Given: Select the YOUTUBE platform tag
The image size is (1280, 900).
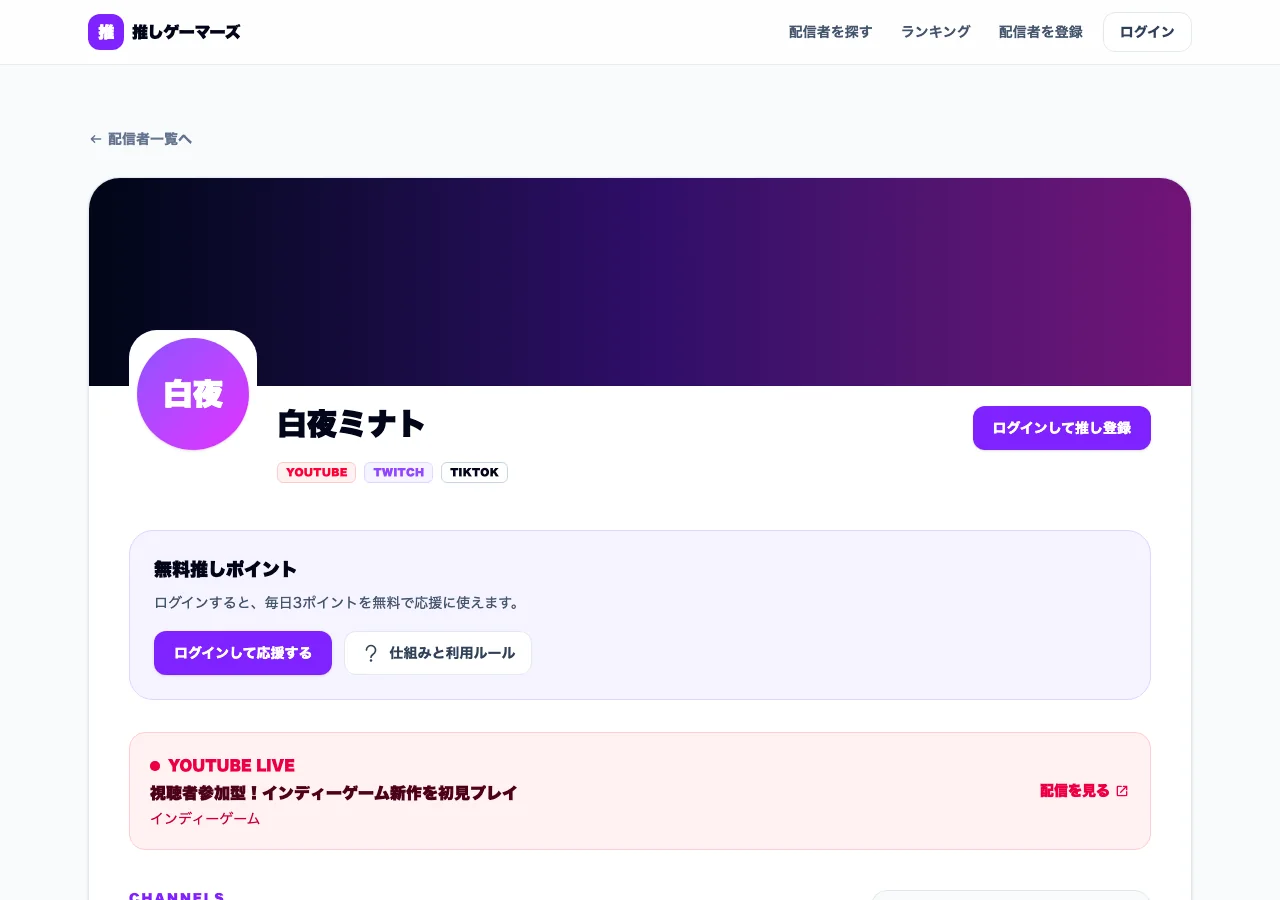Looking at the screenshot, I should pos(316,472).
